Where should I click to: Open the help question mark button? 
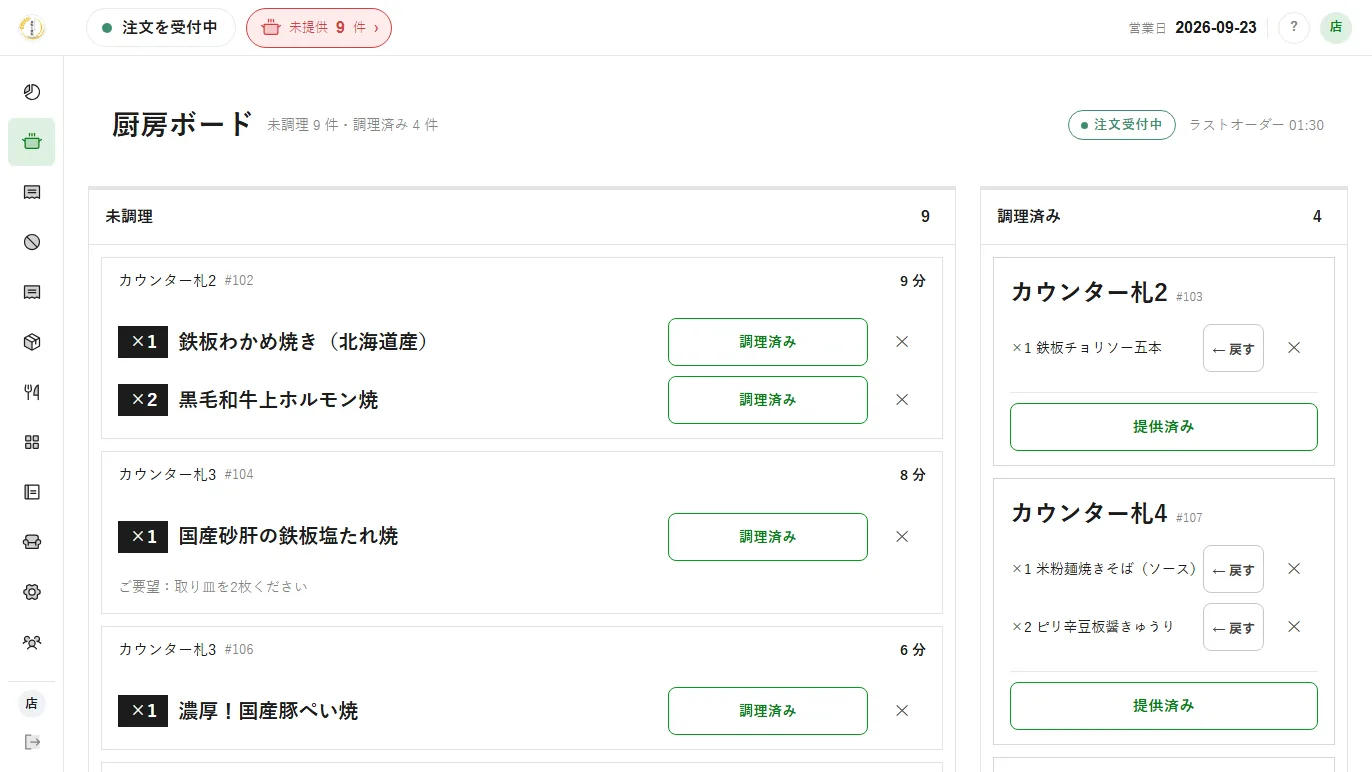pyautogui.click(x=1294, y=28)
